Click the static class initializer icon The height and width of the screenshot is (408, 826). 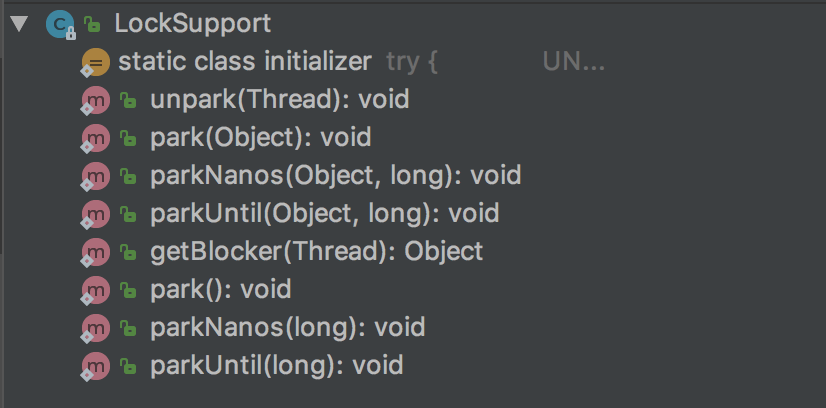(x=95, y=63)
